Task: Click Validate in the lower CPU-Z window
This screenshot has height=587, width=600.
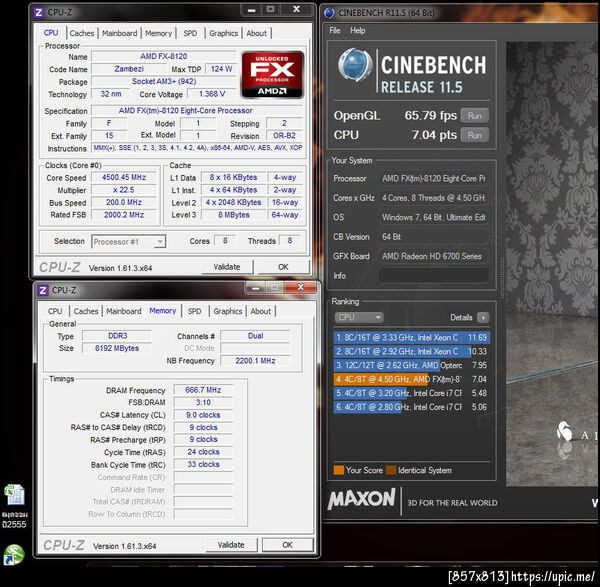Action: [231, 545]
